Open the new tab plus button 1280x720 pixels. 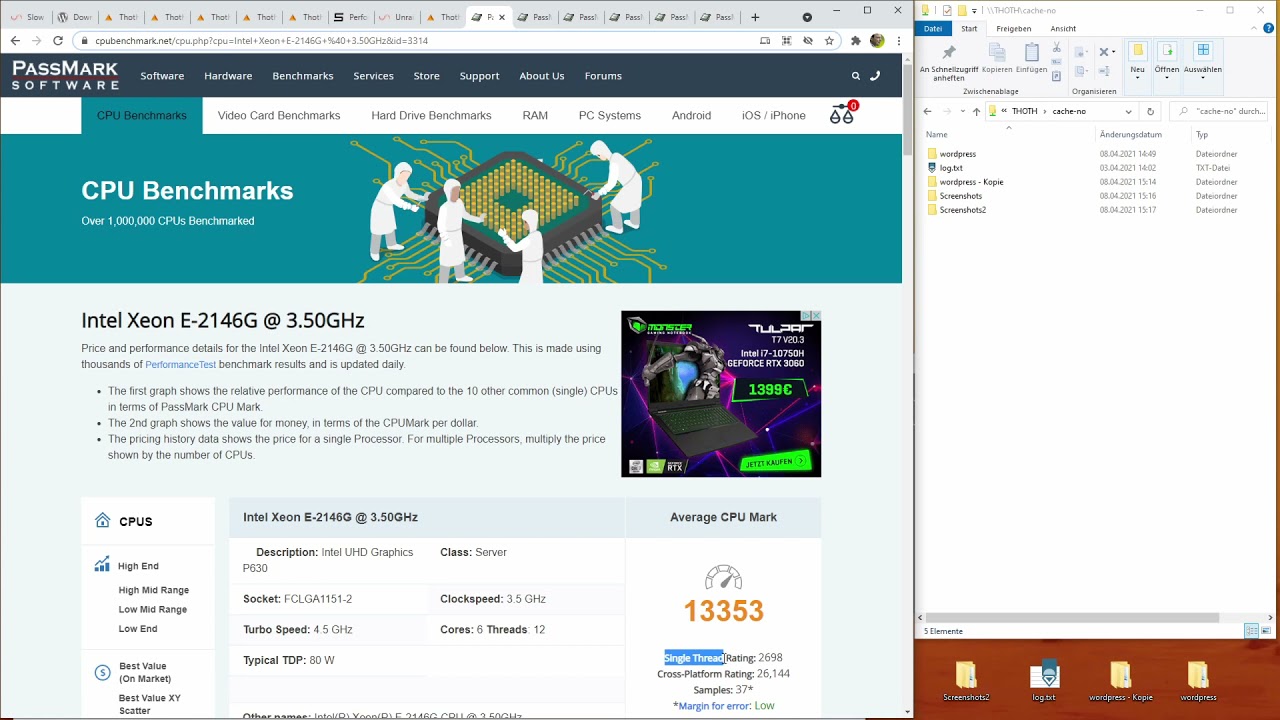click(x=755, y=17)
